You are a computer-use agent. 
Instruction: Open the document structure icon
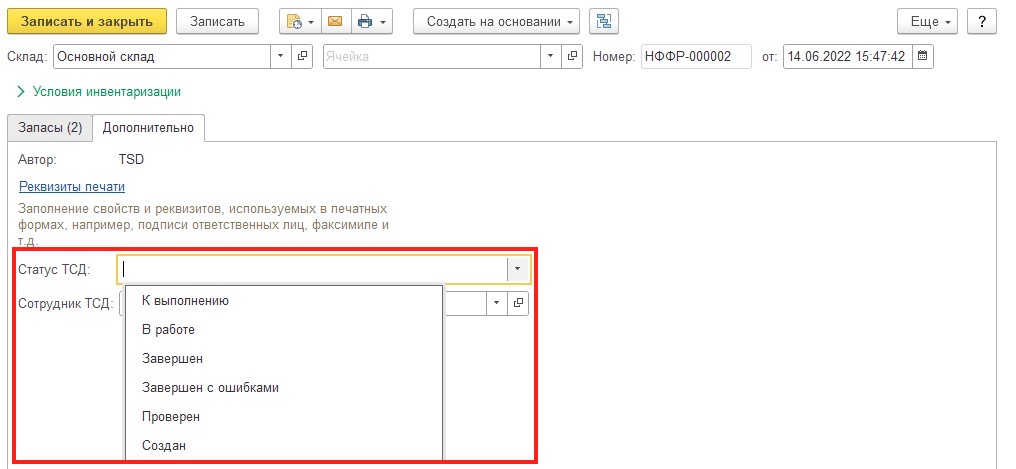(604, 21)
